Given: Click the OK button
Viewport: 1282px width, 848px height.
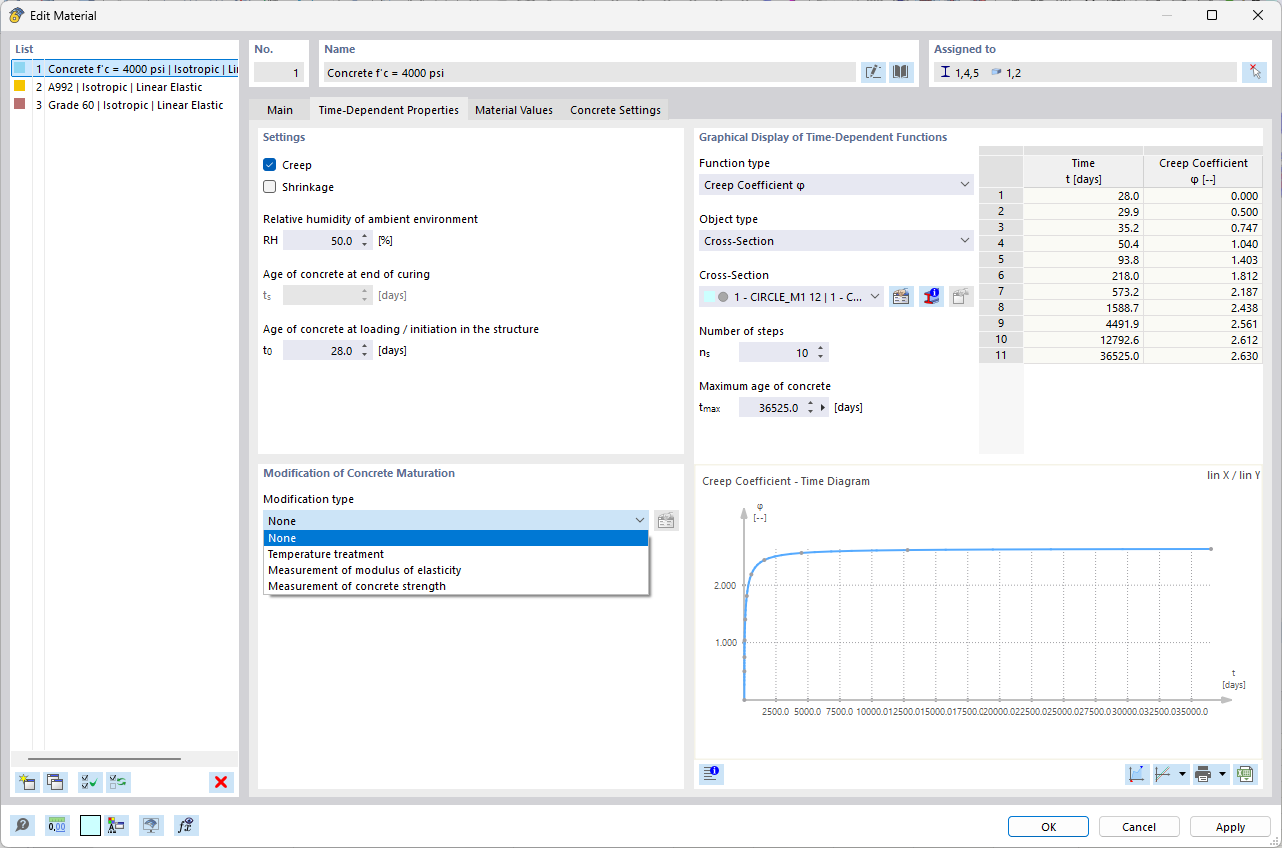Looking at the screenshot, I should coord(1048,827).
